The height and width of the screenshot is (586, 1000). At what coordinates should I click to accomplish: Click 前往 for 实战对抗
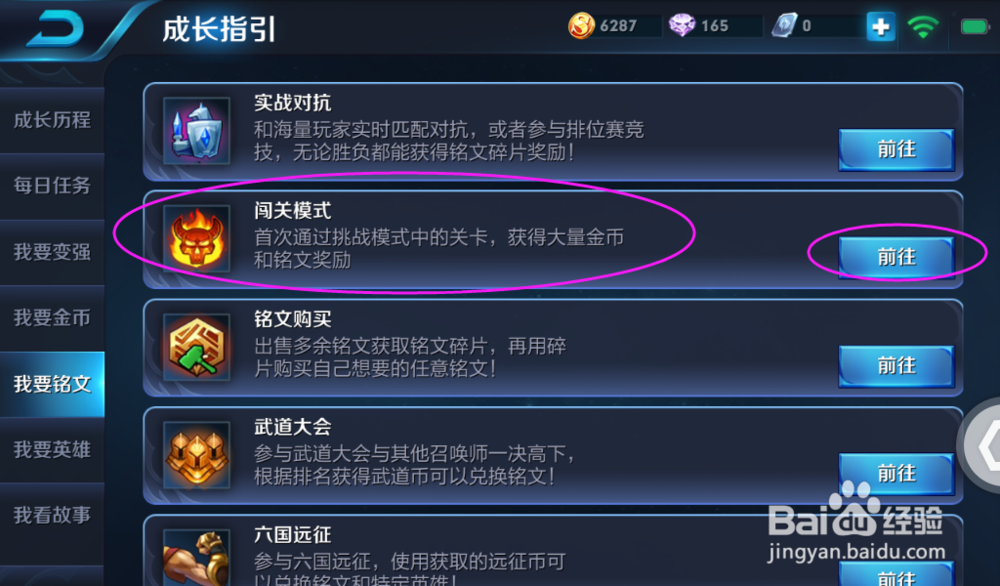pos(896,150)
